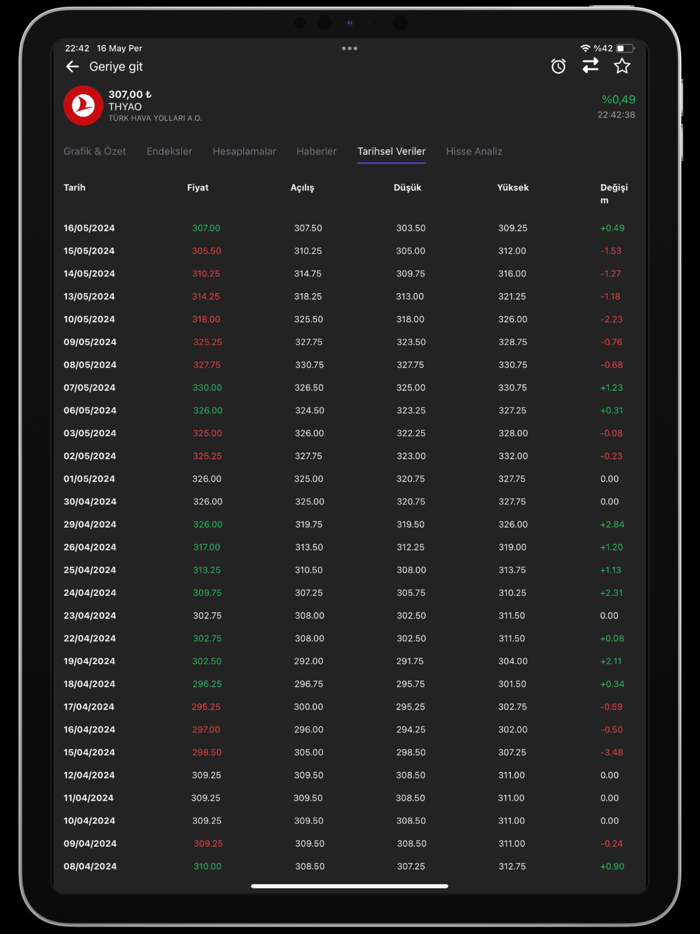
Task: Tap the 327.75 red price on 08/05/2024
Action: tap(207, 365)
